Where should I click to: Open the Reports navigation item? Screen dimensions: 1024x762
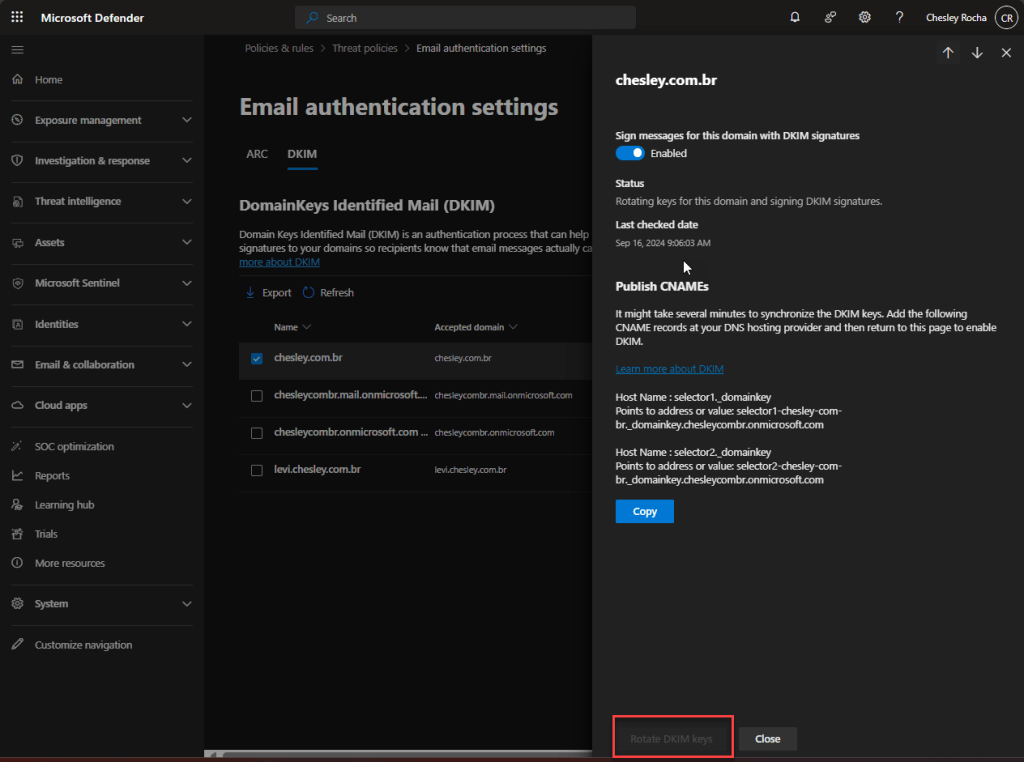52,476
